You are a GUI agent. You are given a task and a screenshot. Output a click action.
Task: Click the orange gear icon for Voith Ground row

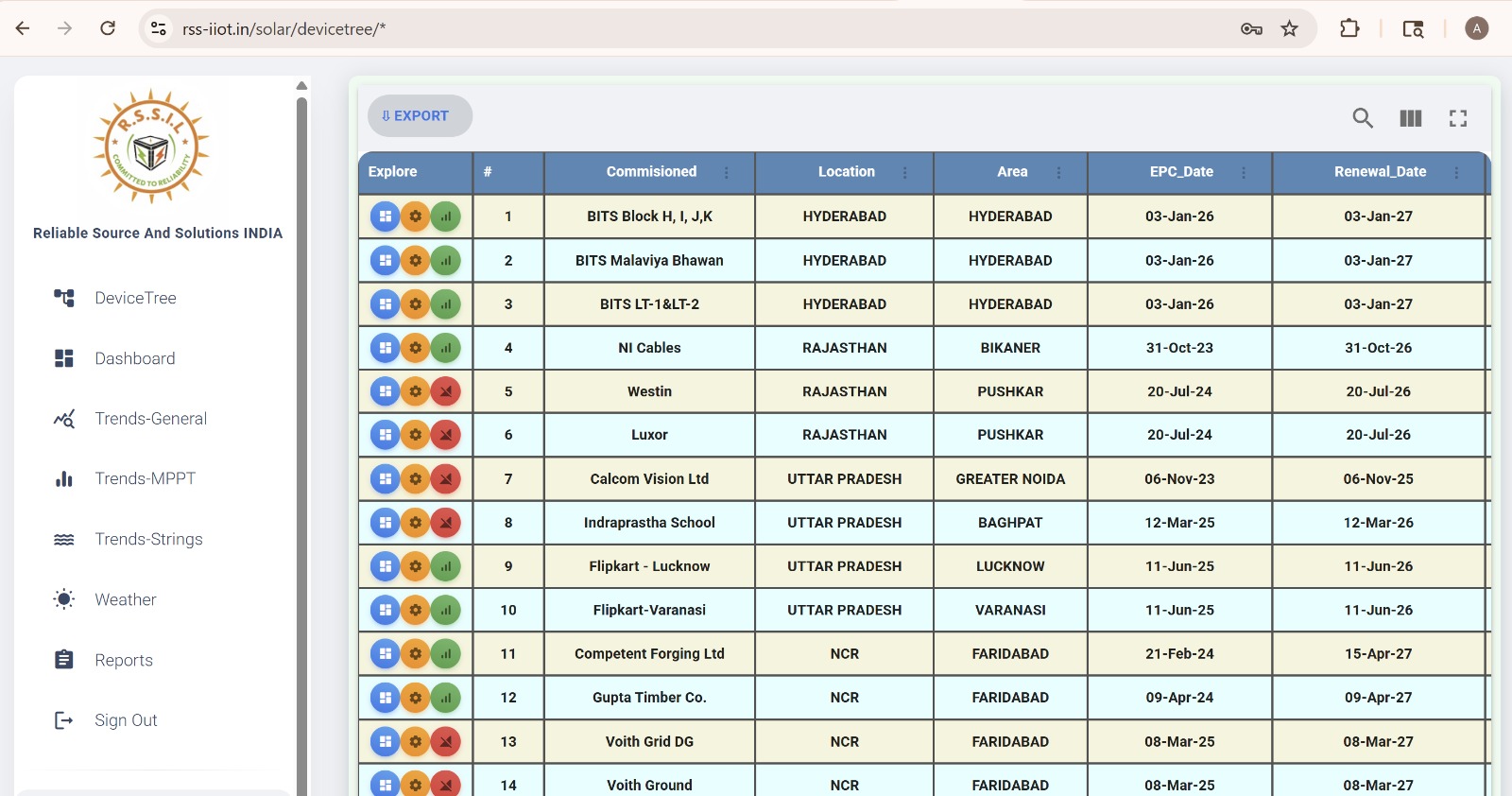[x=415, y=785]
